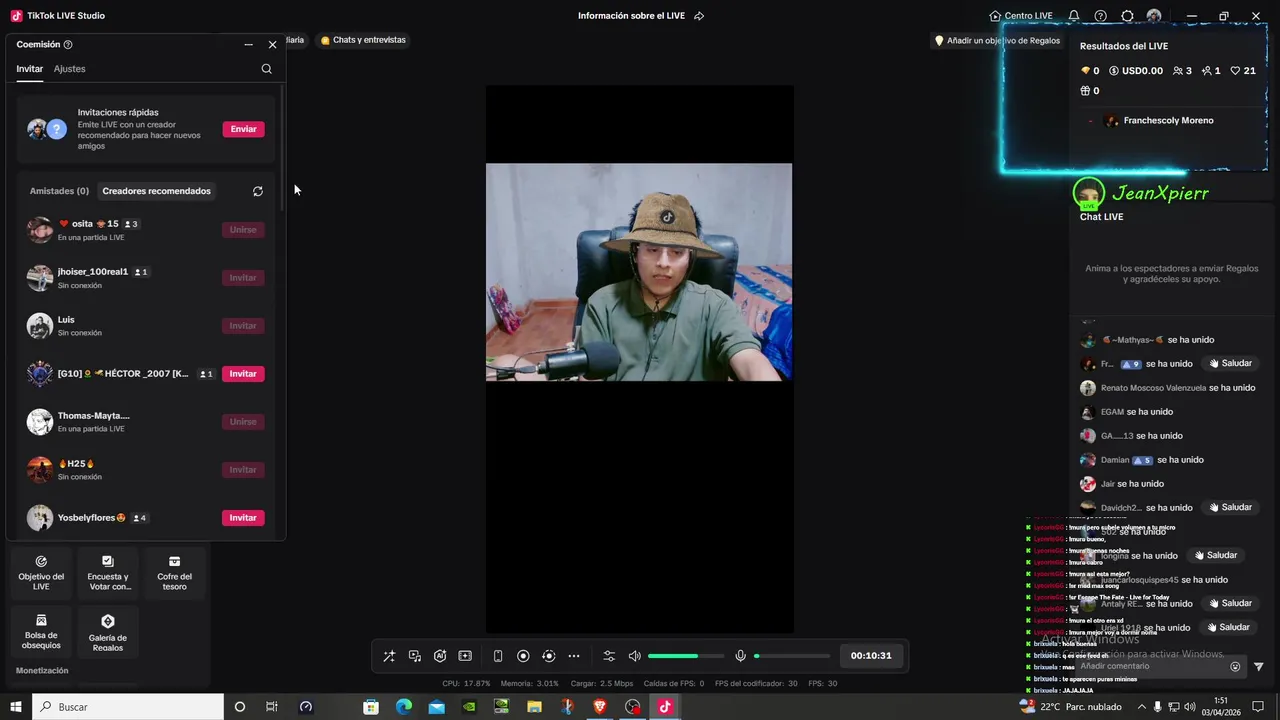Open the Mail app from taskbar

pos(437,707)
